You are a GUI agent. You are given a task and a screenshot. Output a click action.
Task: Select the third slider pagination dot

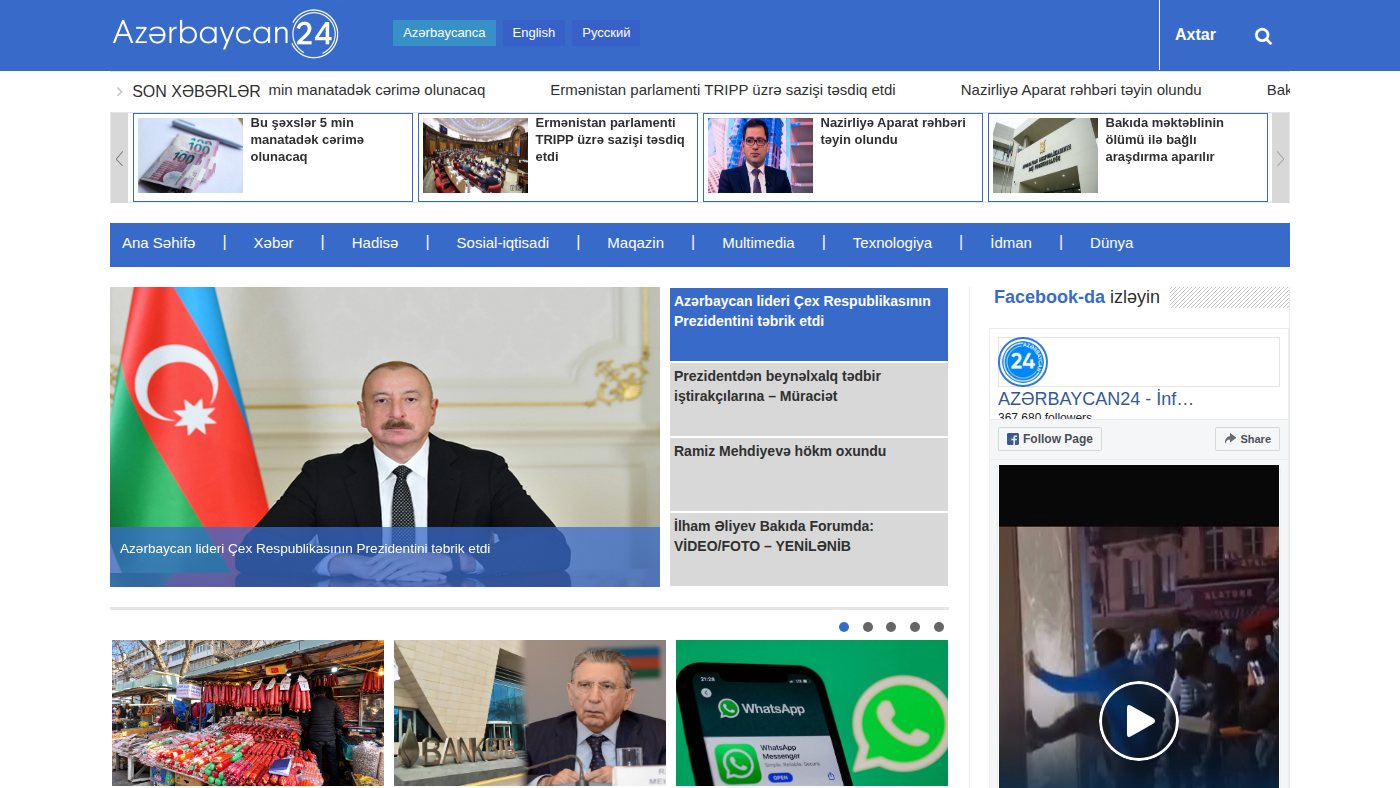(x=891, y=627)
